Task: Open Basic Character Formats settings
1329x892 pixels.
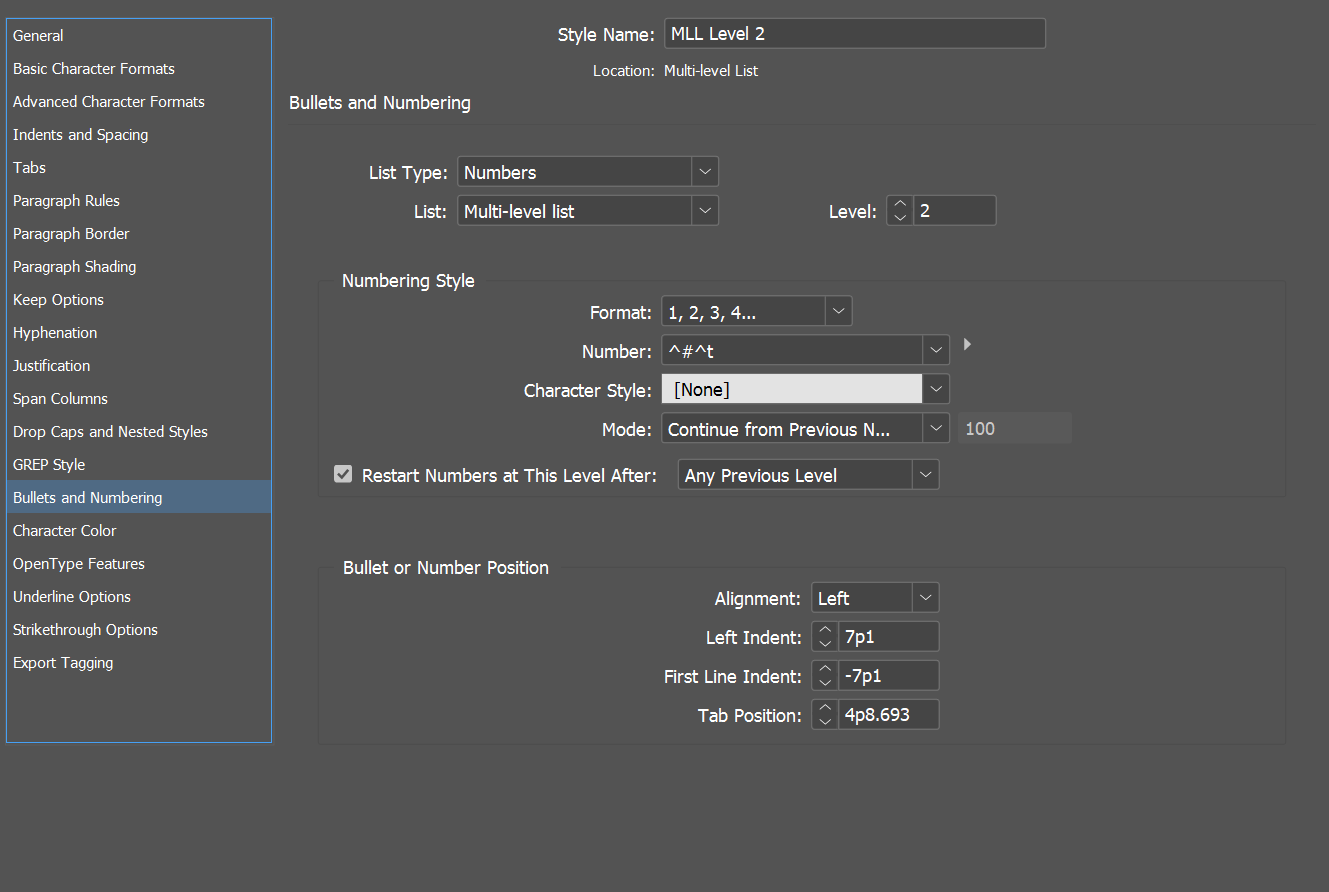Action: pos(93,68)
